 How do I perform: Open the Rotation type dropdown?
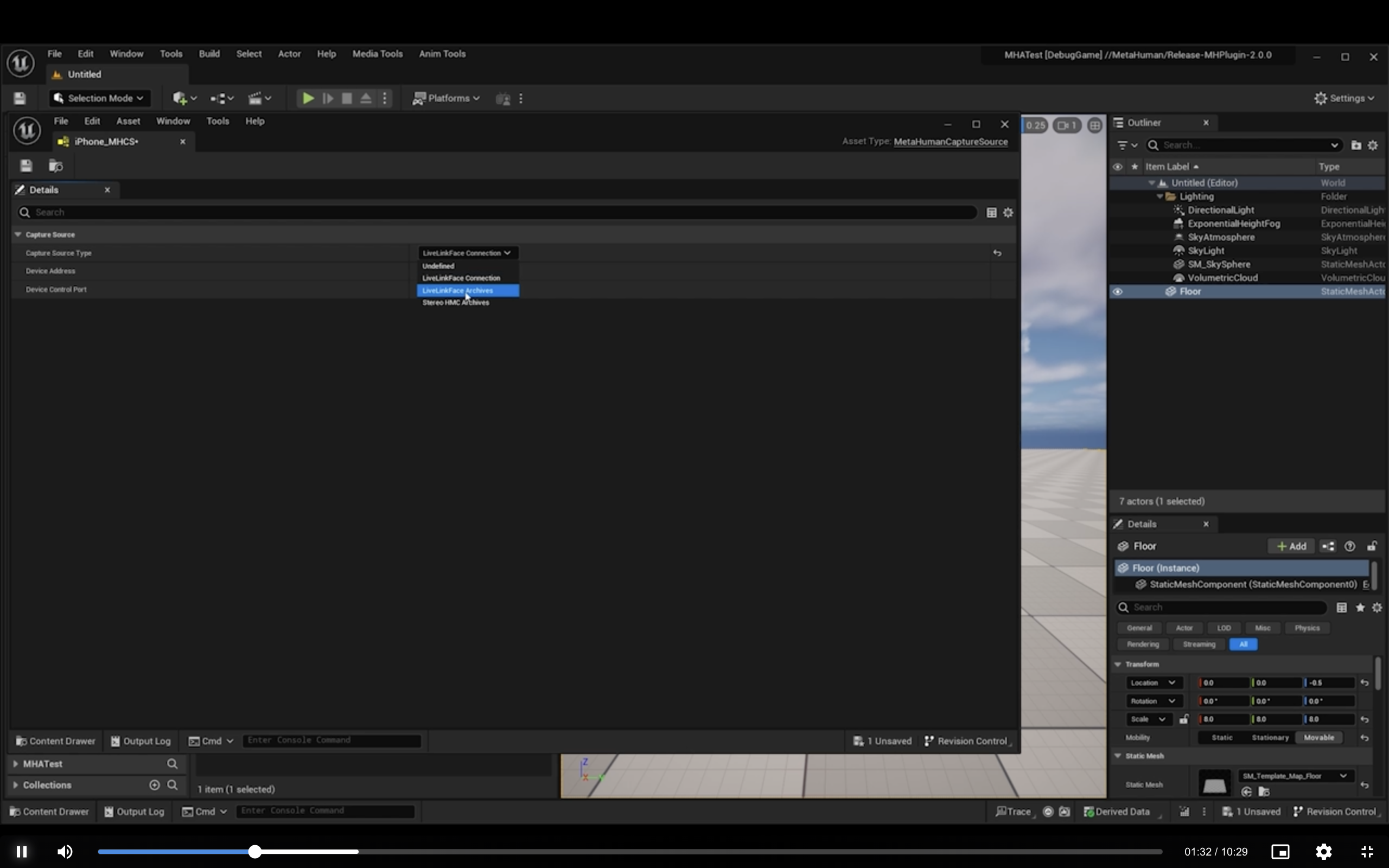[x=1154, y=701]
